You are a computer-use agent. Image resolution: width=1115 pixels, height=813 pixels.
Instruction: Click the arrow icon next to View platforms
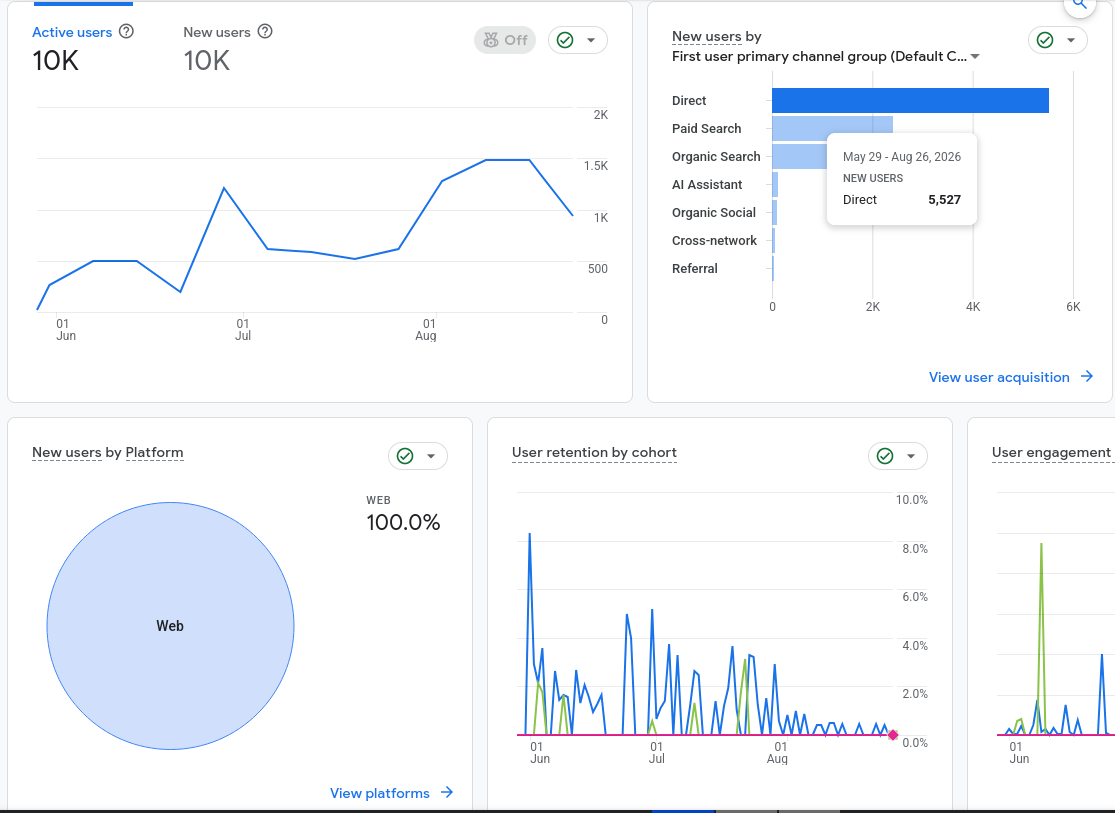pyautogui.click(x=447, y=792)
